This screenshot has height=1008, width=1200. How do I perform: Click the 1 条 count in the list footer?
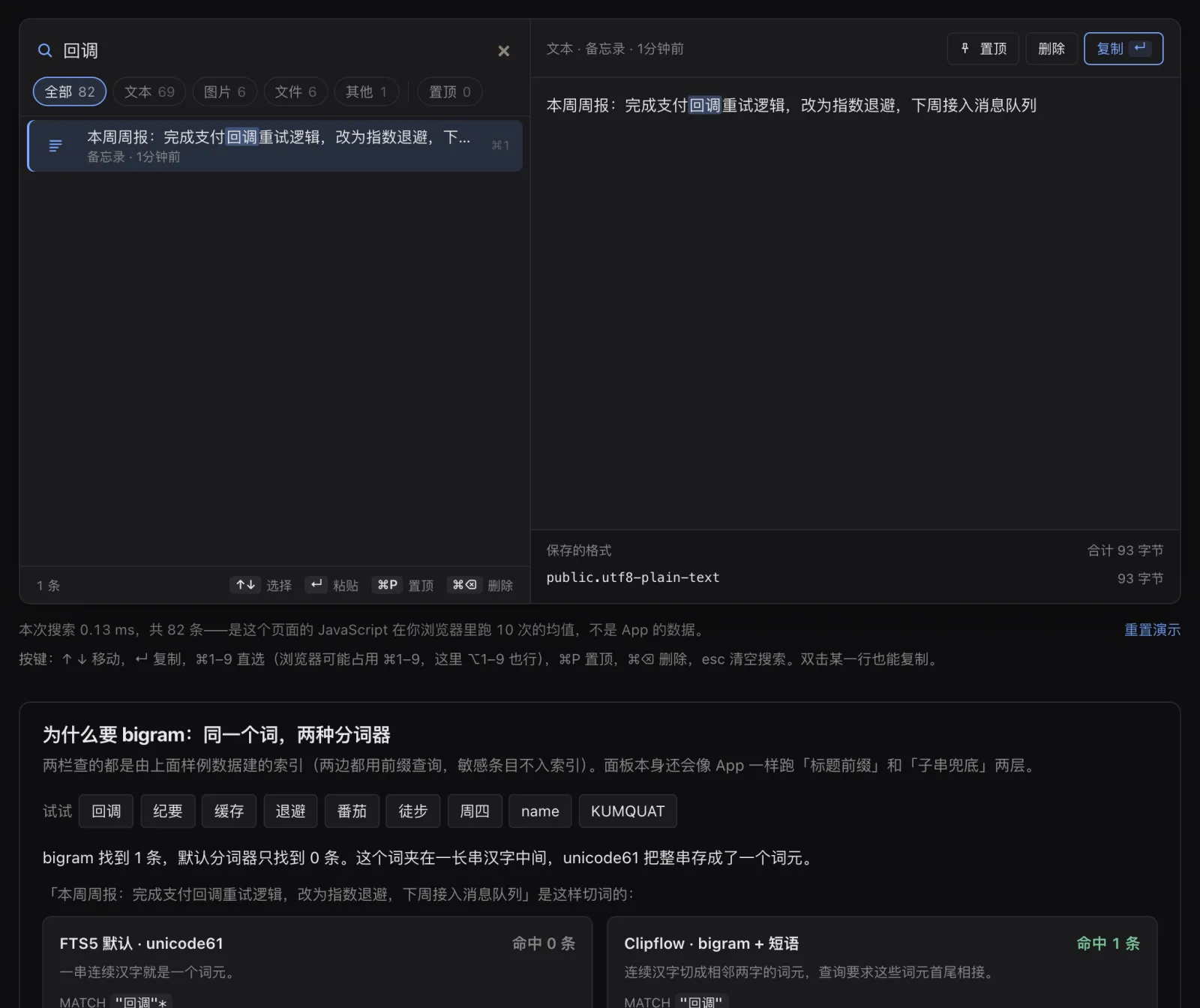tap(49, 586)
